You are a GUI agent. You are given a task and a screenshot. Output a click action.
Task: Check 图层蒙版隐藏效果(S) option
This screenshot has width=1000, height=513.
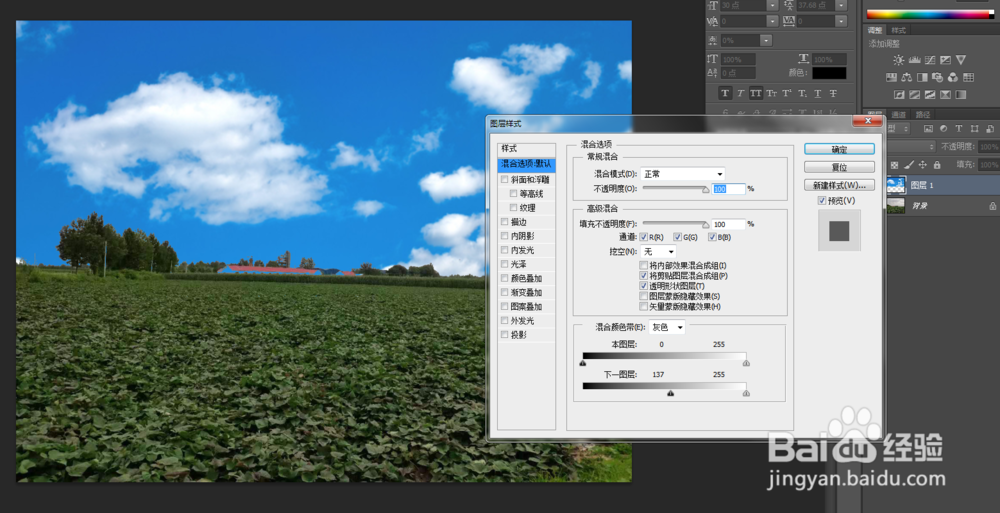click(x=643, y=296)
